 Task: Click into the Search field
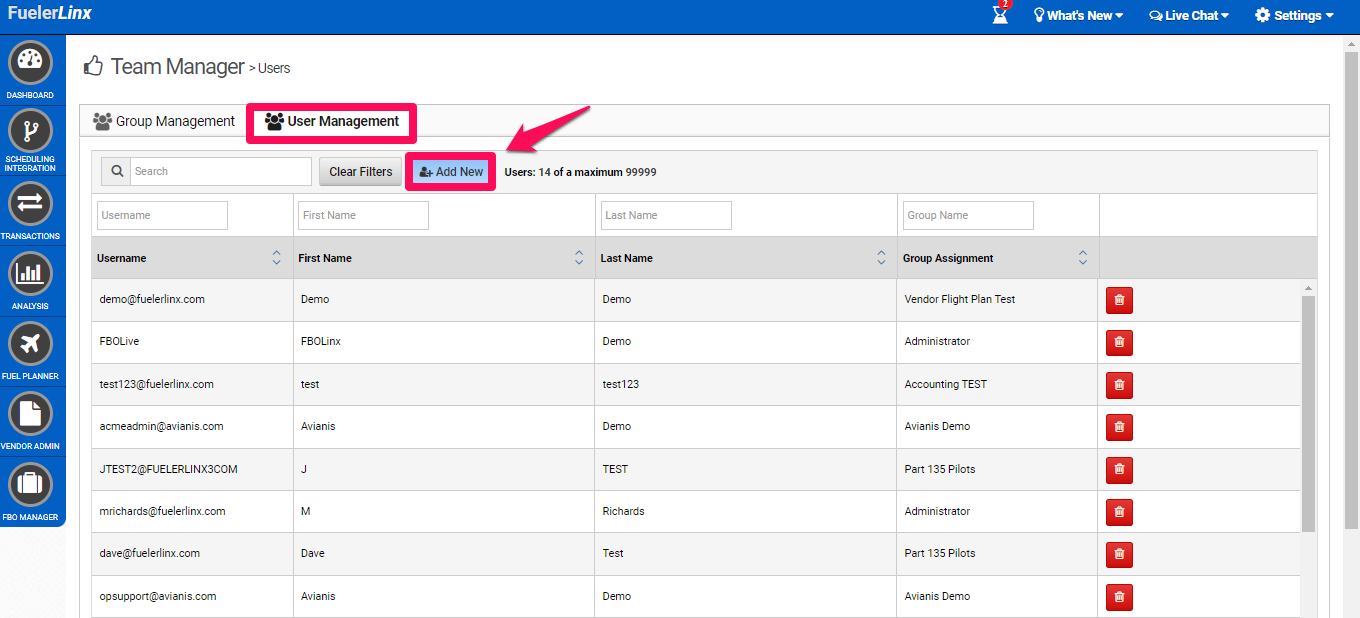[221, 171]
